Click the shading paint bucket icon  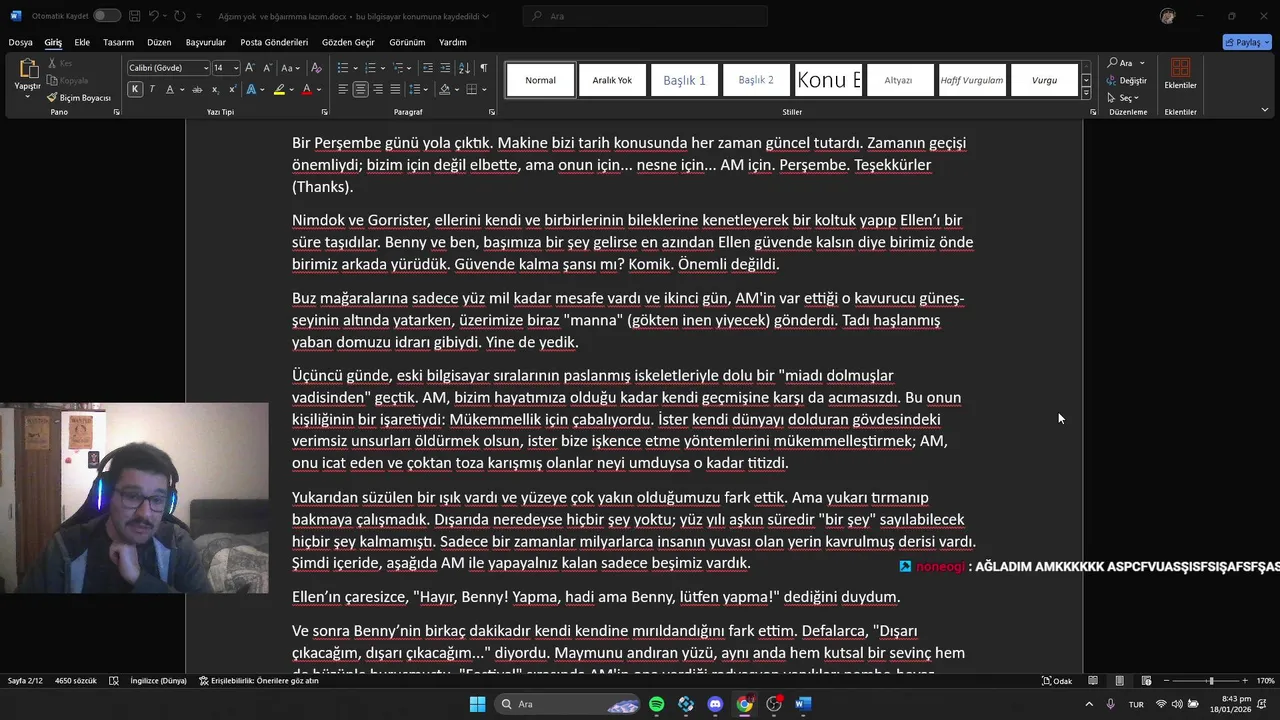pos(444,89)
